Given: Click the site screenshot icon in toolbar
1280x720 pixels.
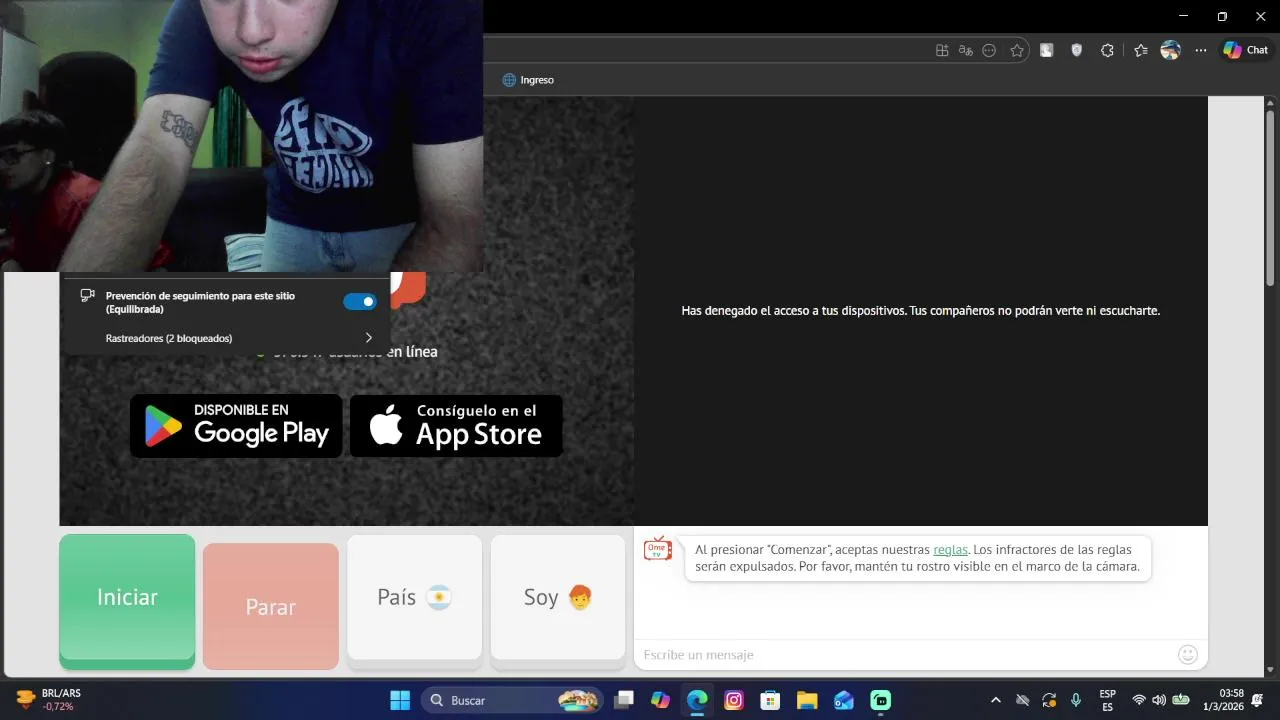Looking at the screenshot, I should click(1046, 50).
